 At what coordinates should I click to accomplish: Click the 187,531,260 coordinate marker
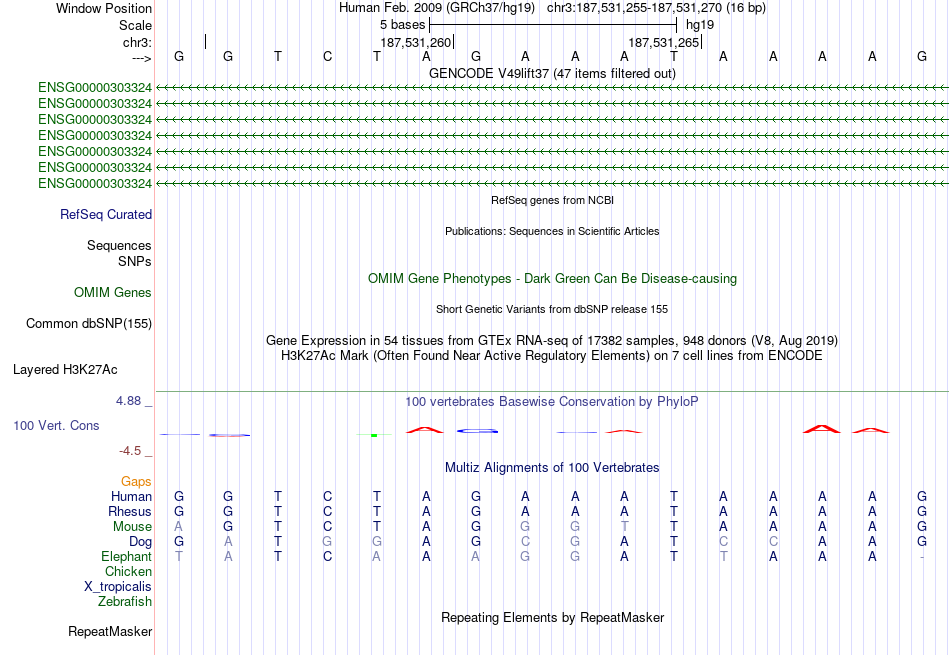pyautogui.click(x=416, y=42)
